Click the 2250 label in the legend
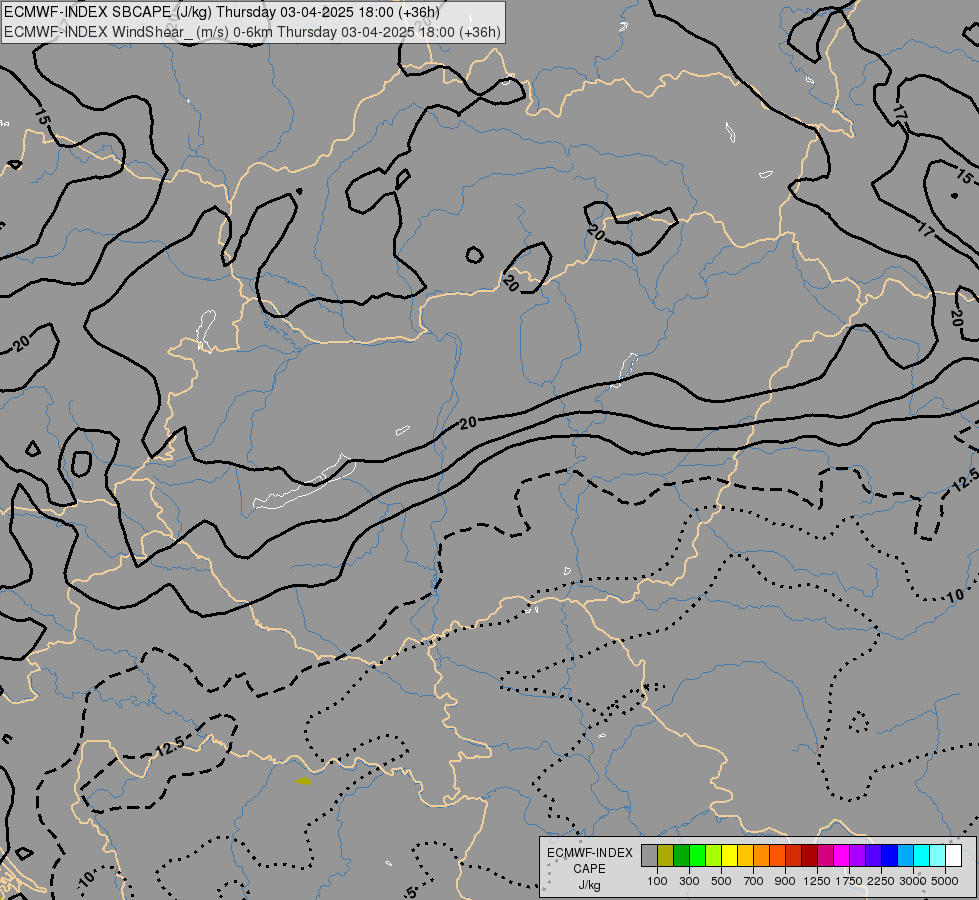979x900 pixels. coord(880,881)
